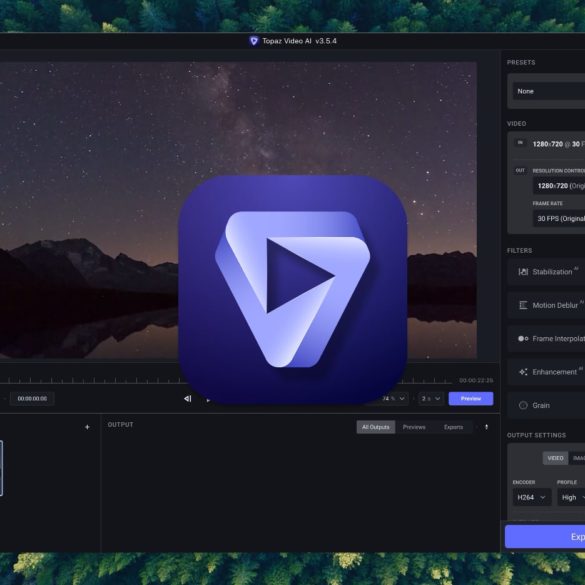Viewport: 585px width, 585px height.
Task: Click the Stabilization filter icon
Action: tap(523, 272)
